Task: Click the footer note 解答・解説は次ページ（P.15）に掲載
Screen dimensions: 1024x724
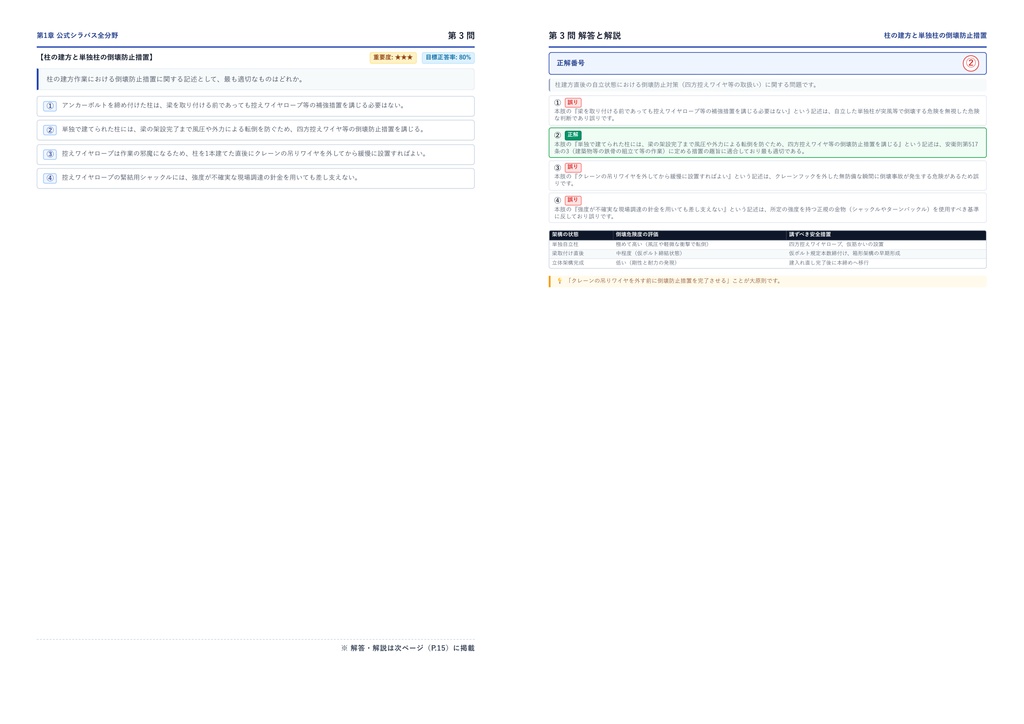Action: tap(408, 648)
